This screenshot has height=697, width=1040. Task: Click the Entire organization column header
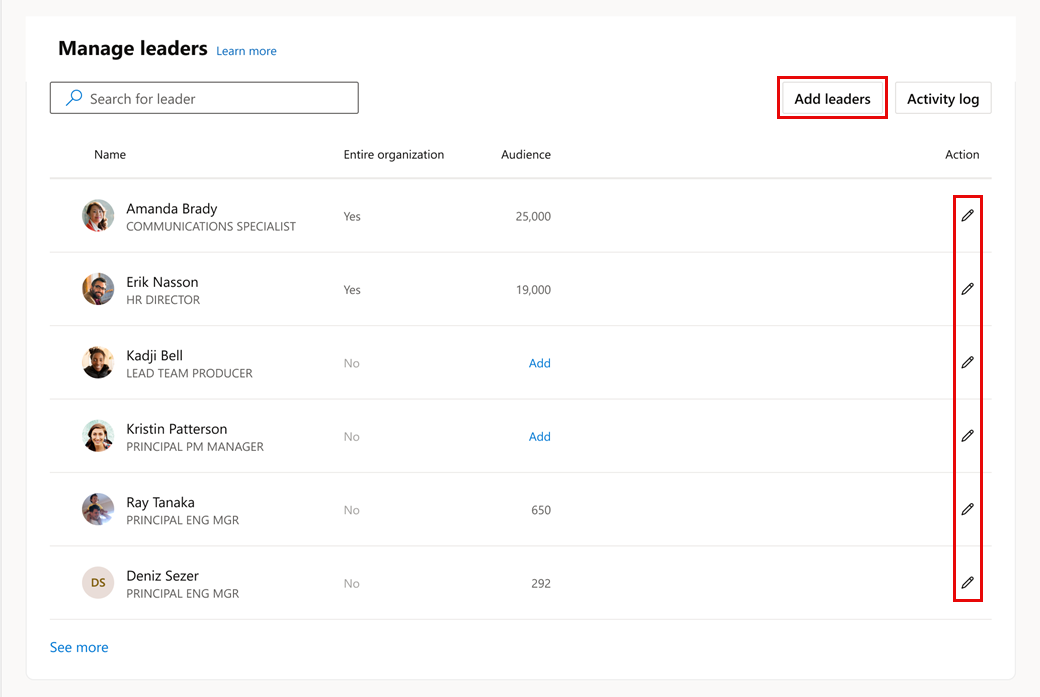click(x=393, y=155)
